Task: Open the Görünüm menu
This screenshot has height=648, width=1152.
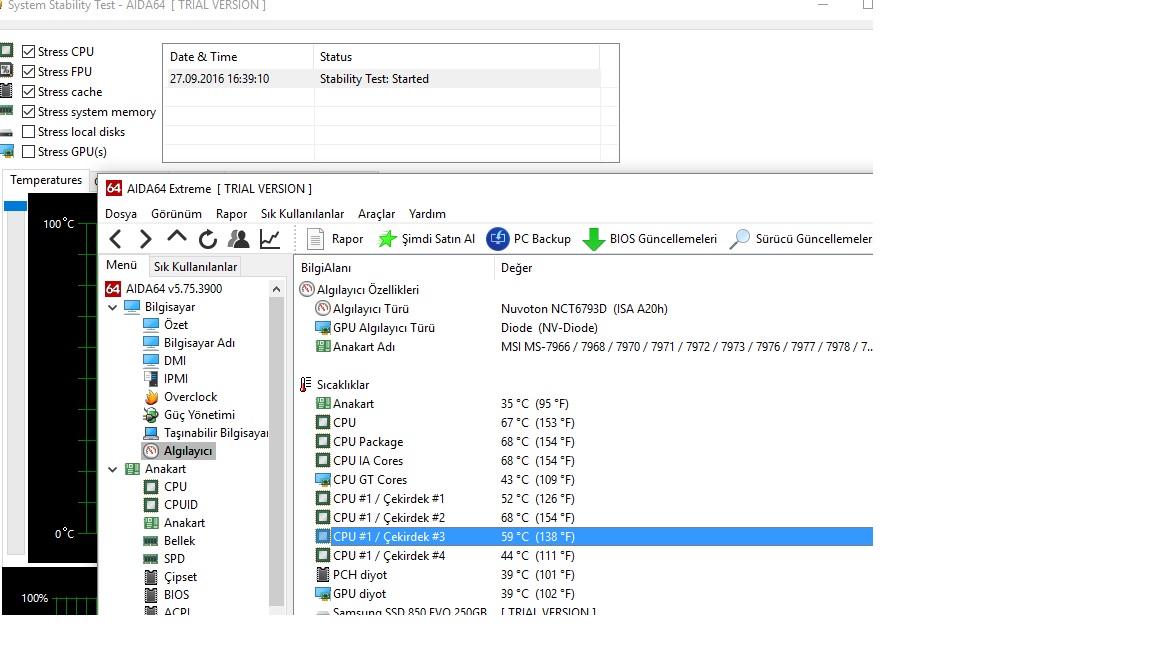Action: pyautogui.click(x=176, y=214)
